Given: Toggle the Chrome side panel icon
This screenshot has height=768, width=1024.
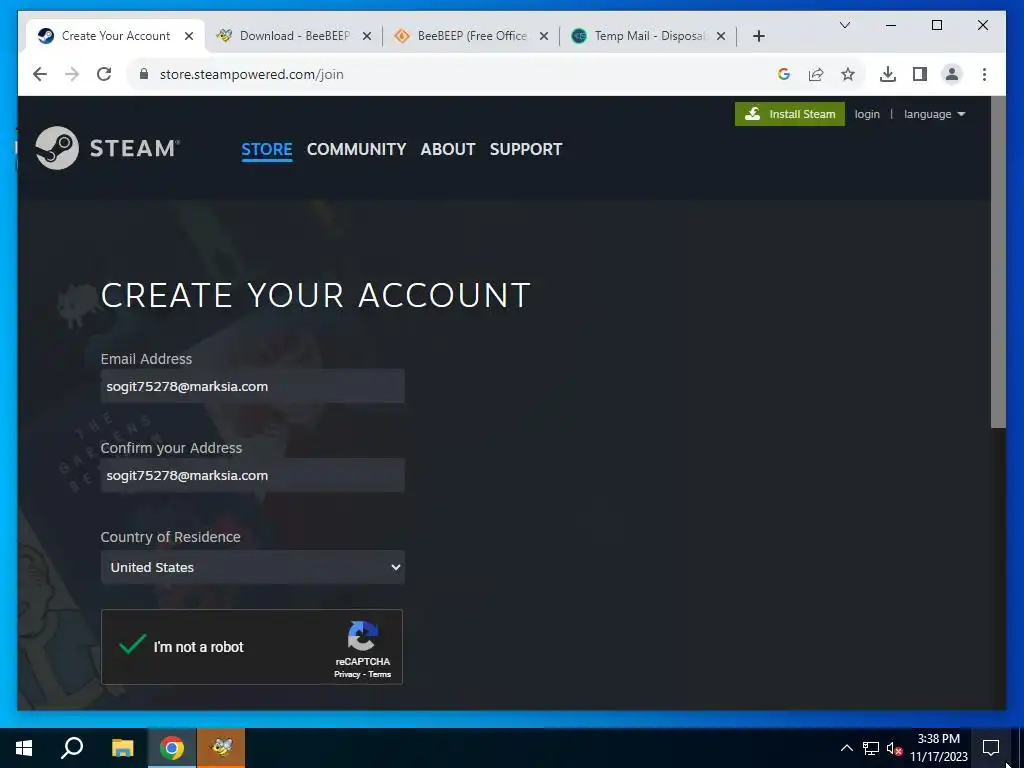Looking at the screenshot, I should pyautogui.click(x=920, y=74).
